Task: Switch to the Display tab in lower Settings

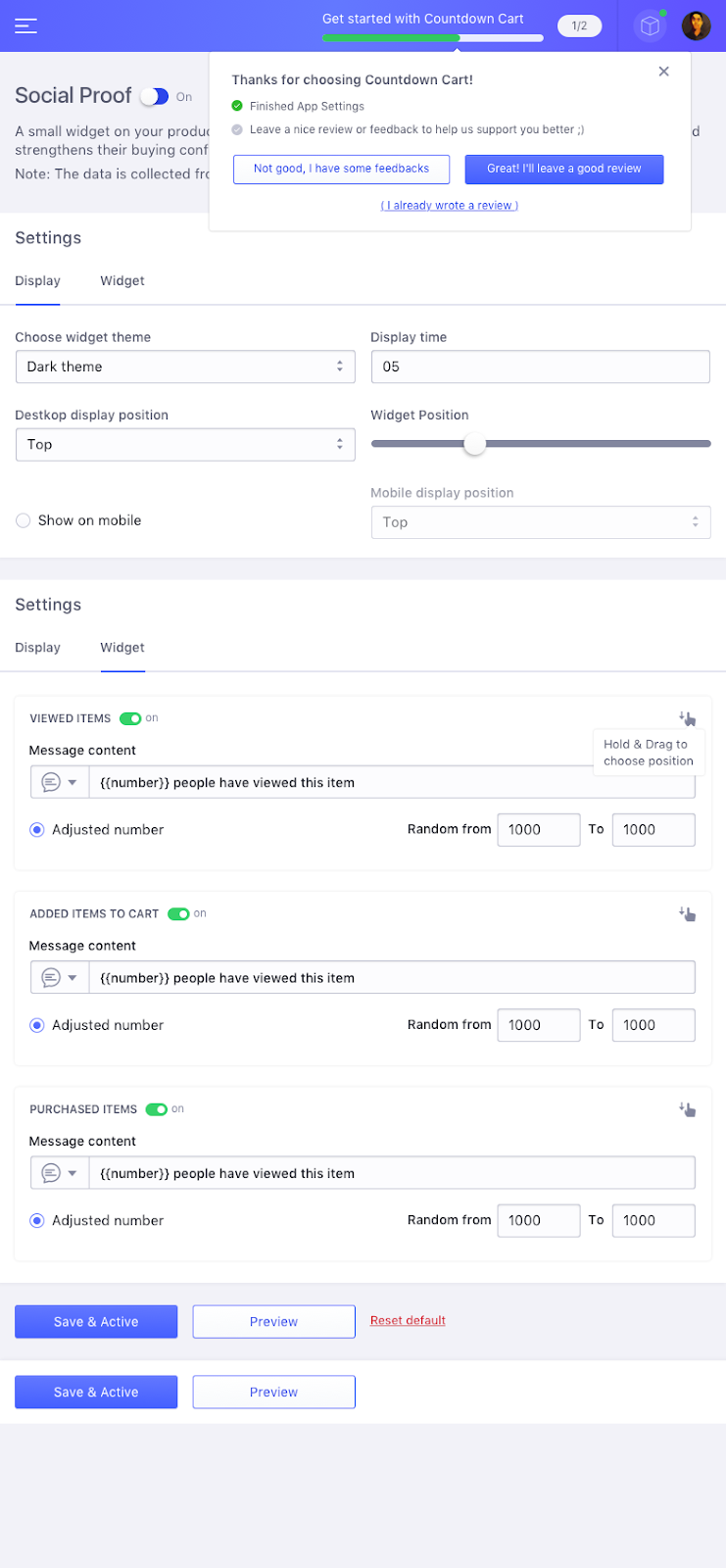Action: [x=38, y=648]
